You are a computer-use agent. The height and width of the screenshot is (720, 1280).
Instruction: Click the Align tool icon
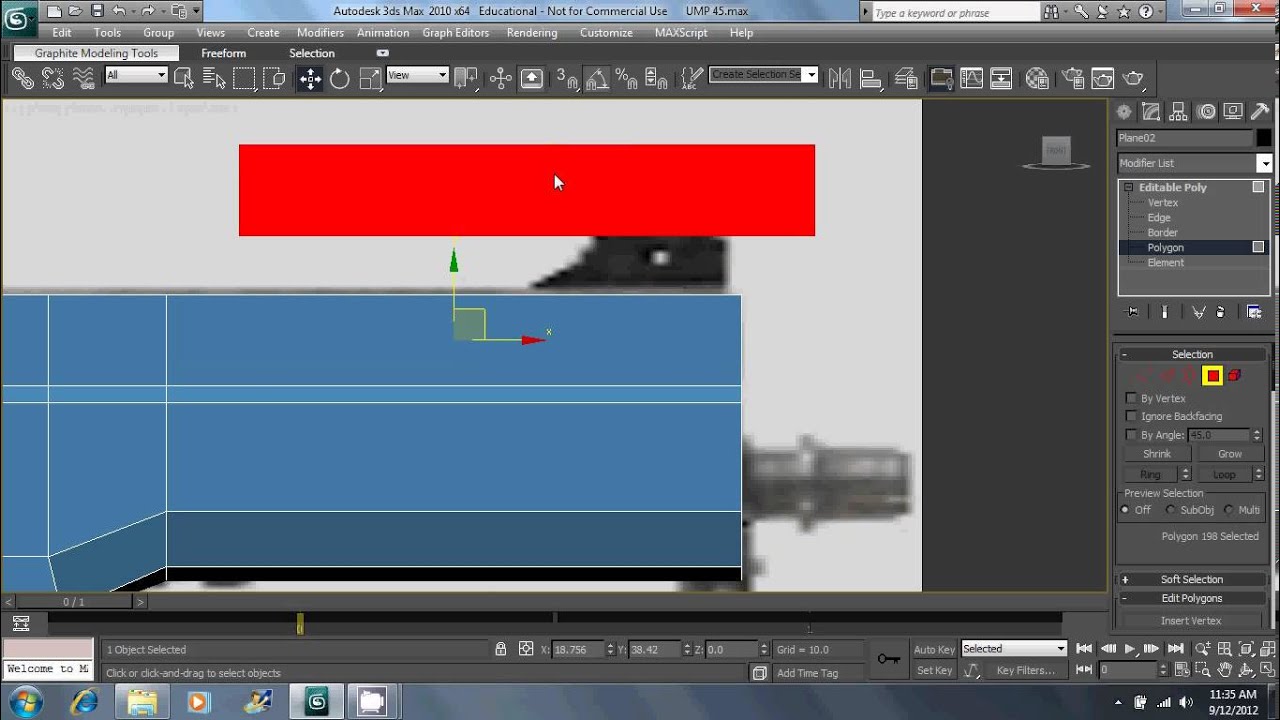click(x=871, y=78)
